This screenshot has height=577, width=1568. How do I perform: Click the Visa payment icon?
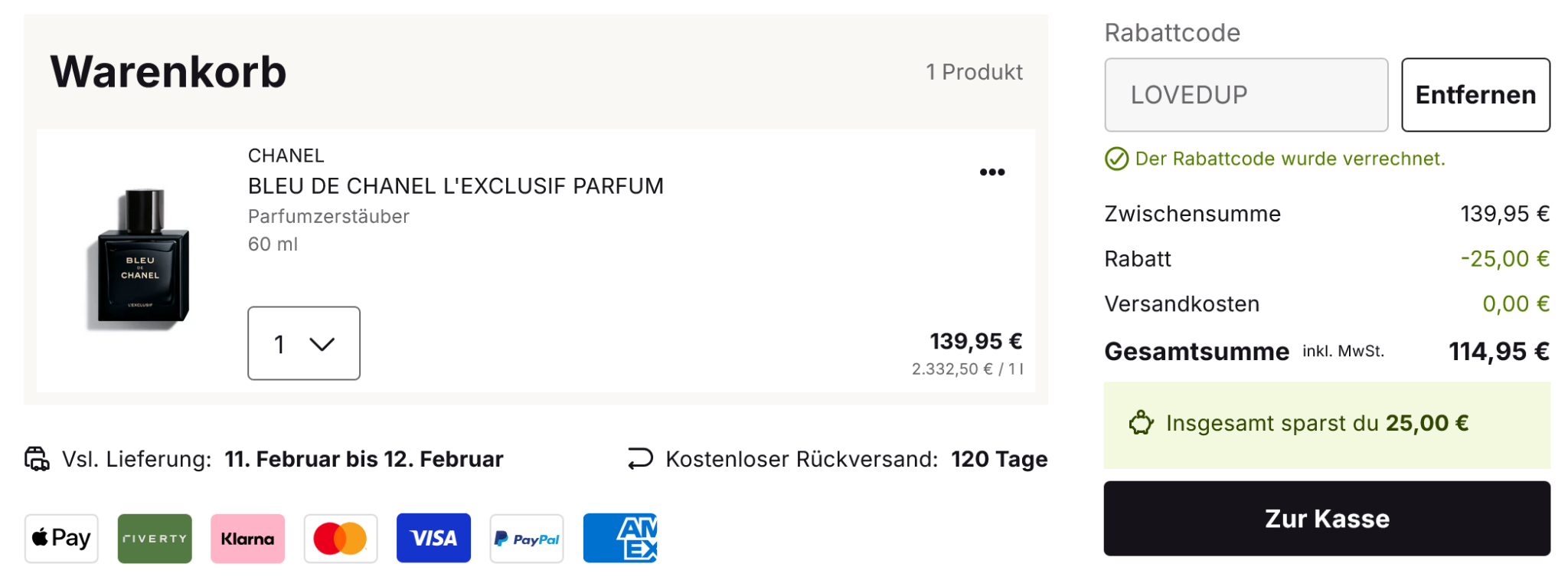[x=433, y=538]
